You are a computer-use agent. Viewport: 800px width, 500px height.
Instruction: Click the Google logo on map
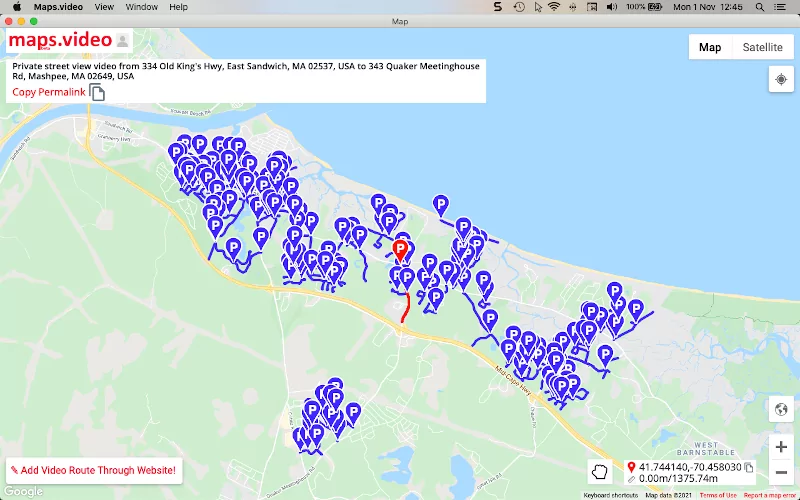point(23,492)
